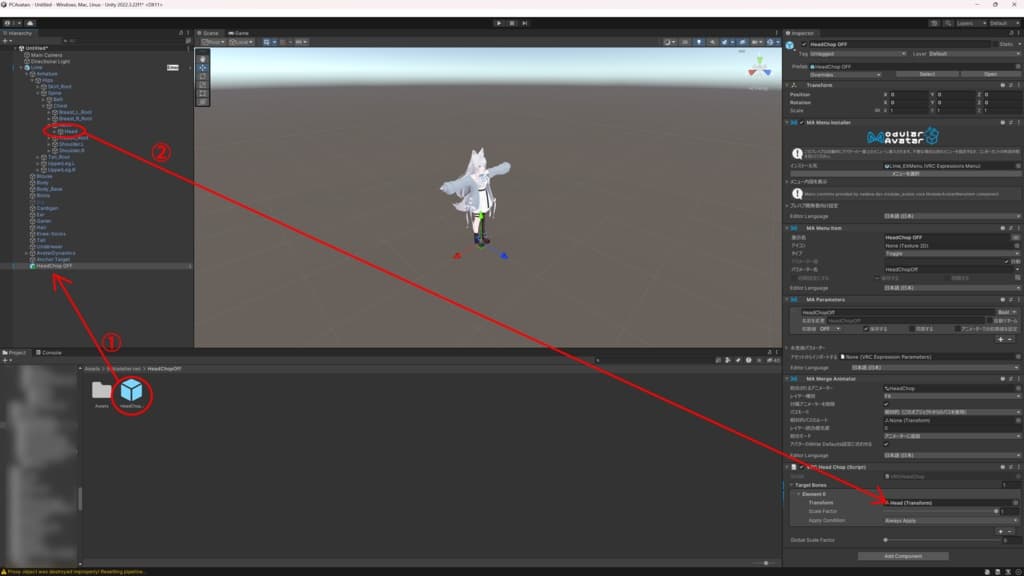Click the HeadChop prefab asset icon
This screenshot has width=1024, height=576.
click(131, 393)
